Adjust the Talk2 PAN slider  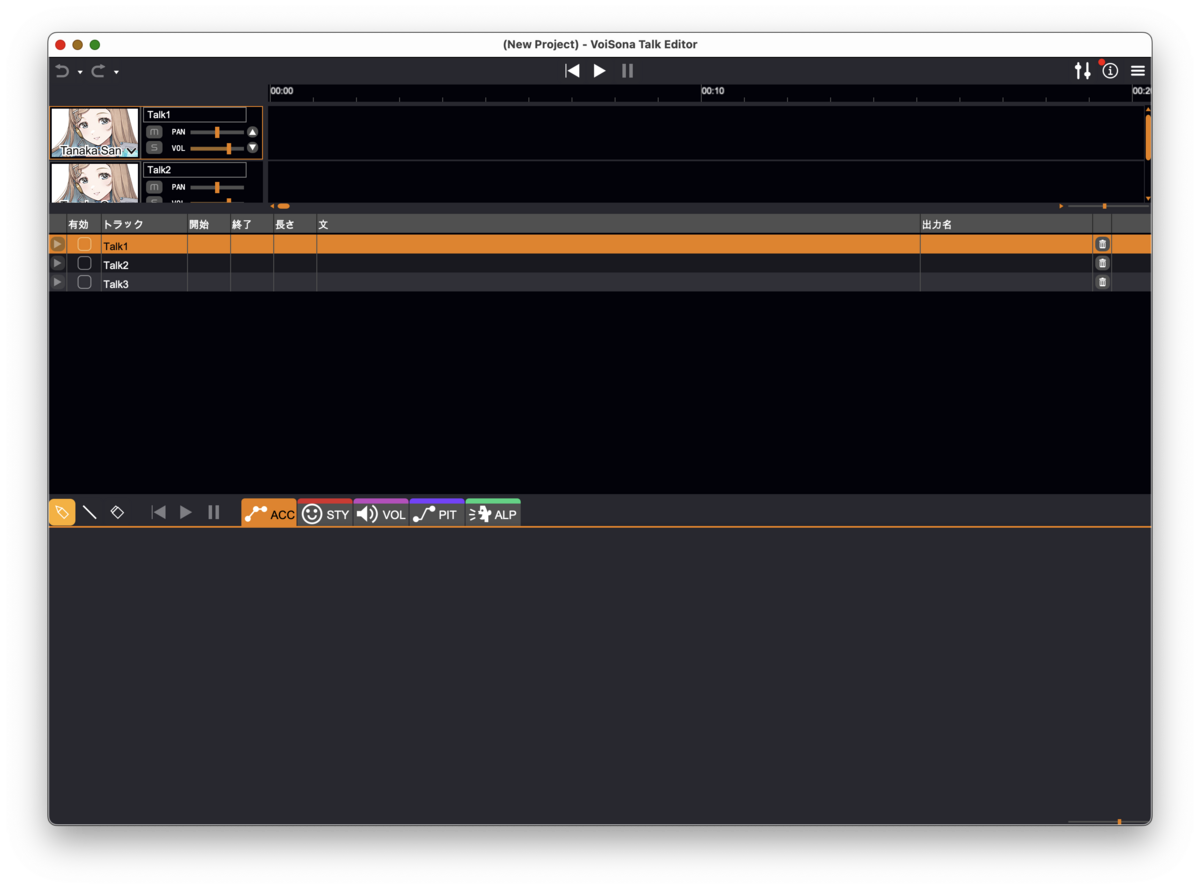click(x=217, y=187)
